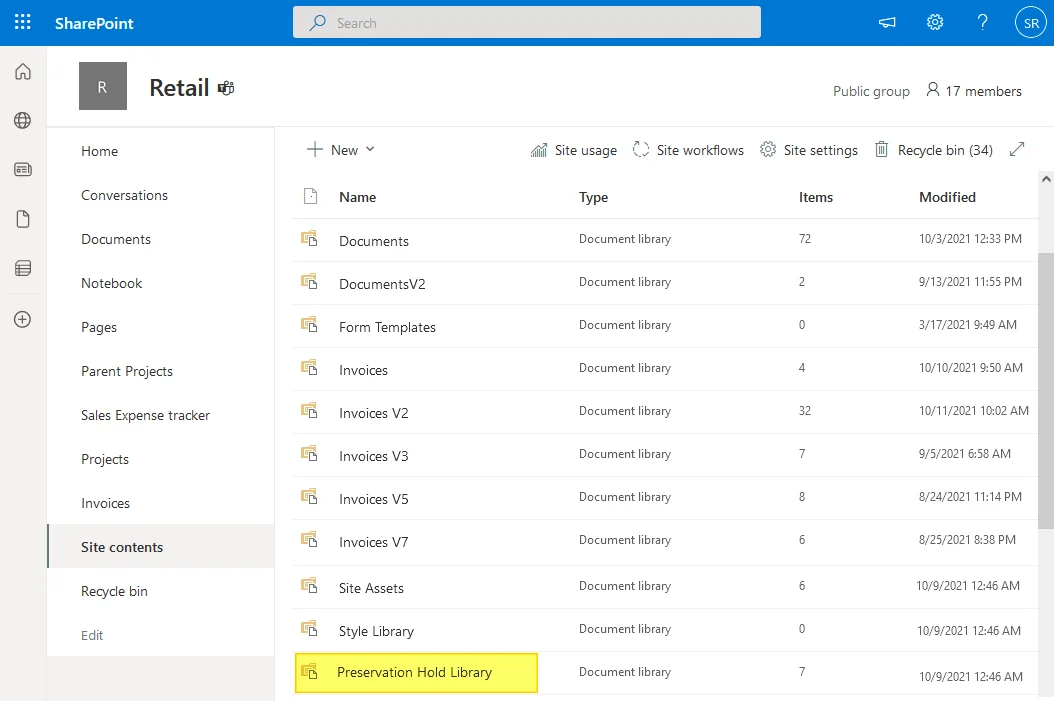Open Recycle bin in site navigation
Viewport: 1054px width, 701px height.
(x=114, y=591)
